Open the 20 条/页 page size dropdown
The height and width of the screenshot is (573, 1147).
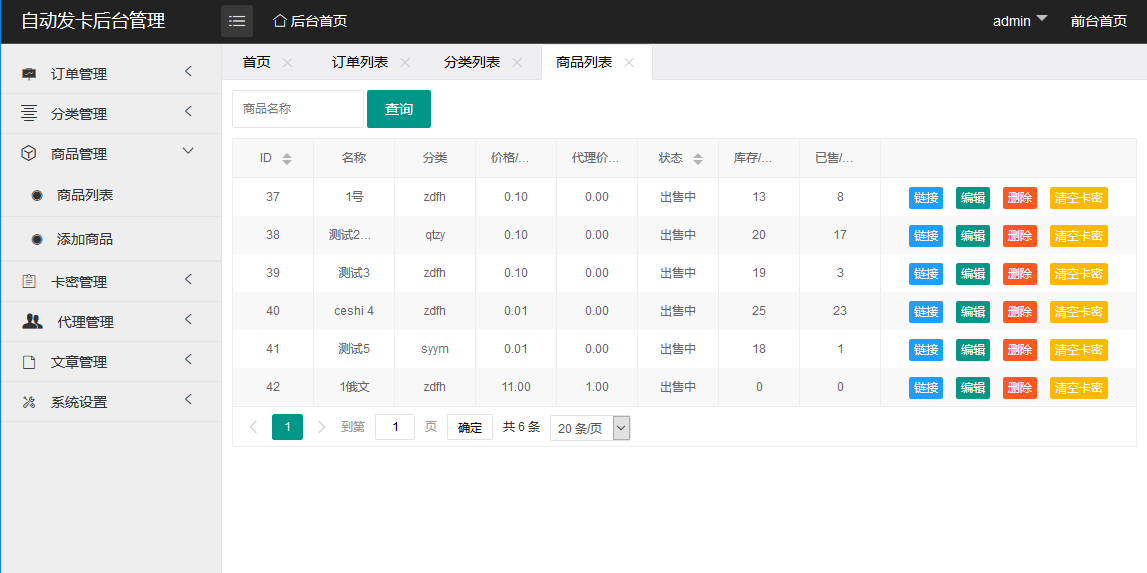[x=590, y=428]
